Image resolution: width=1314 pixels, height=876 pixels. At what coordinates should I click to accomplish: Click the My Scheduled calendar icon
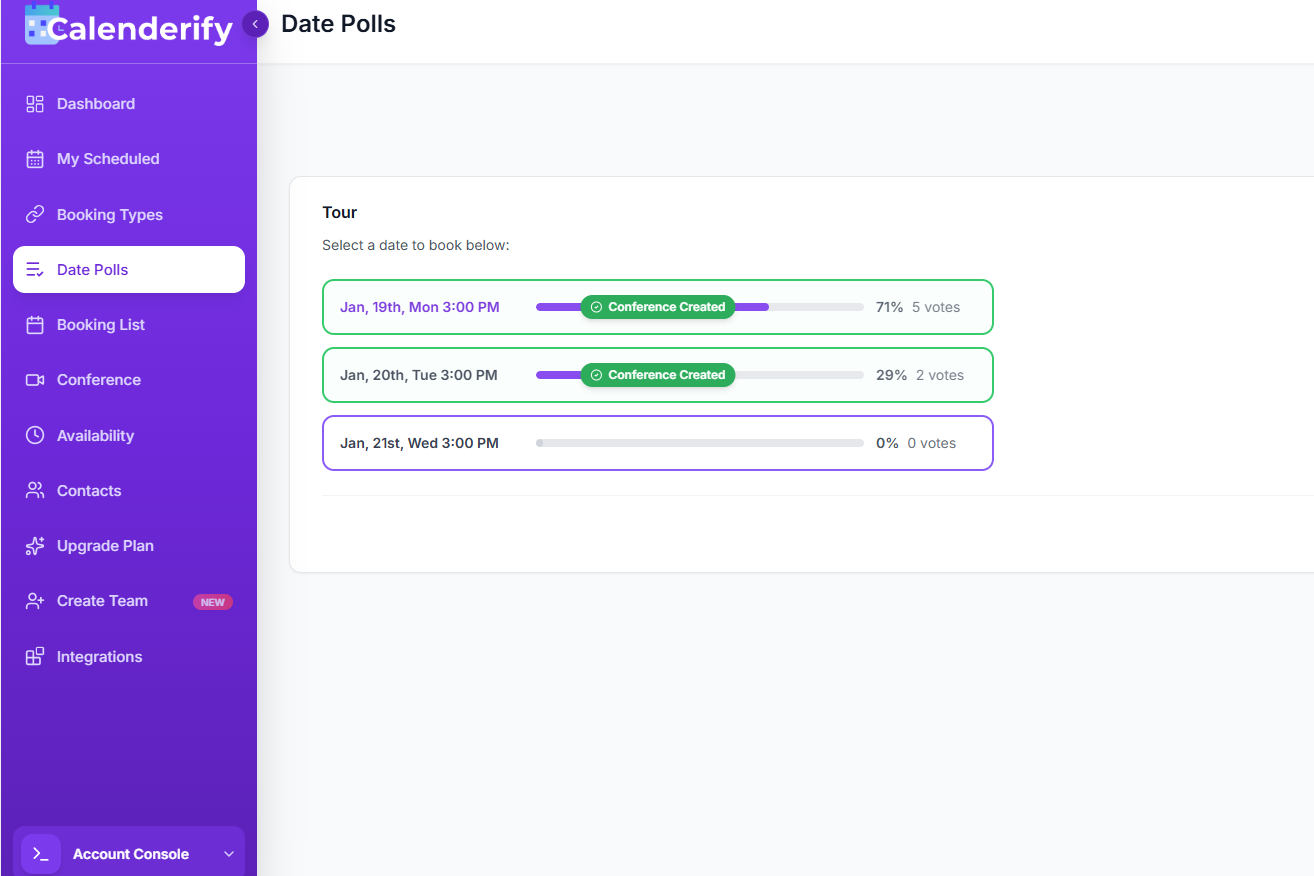click(35, 158)
